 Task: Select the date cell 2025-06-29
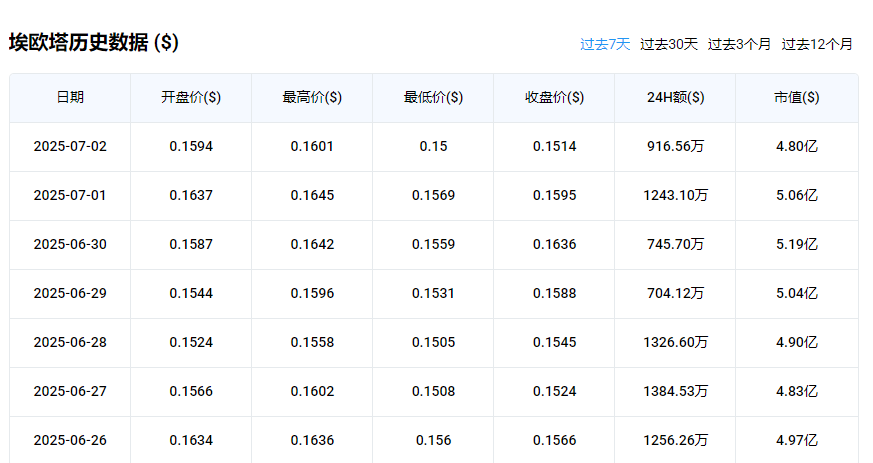(70, 293)
